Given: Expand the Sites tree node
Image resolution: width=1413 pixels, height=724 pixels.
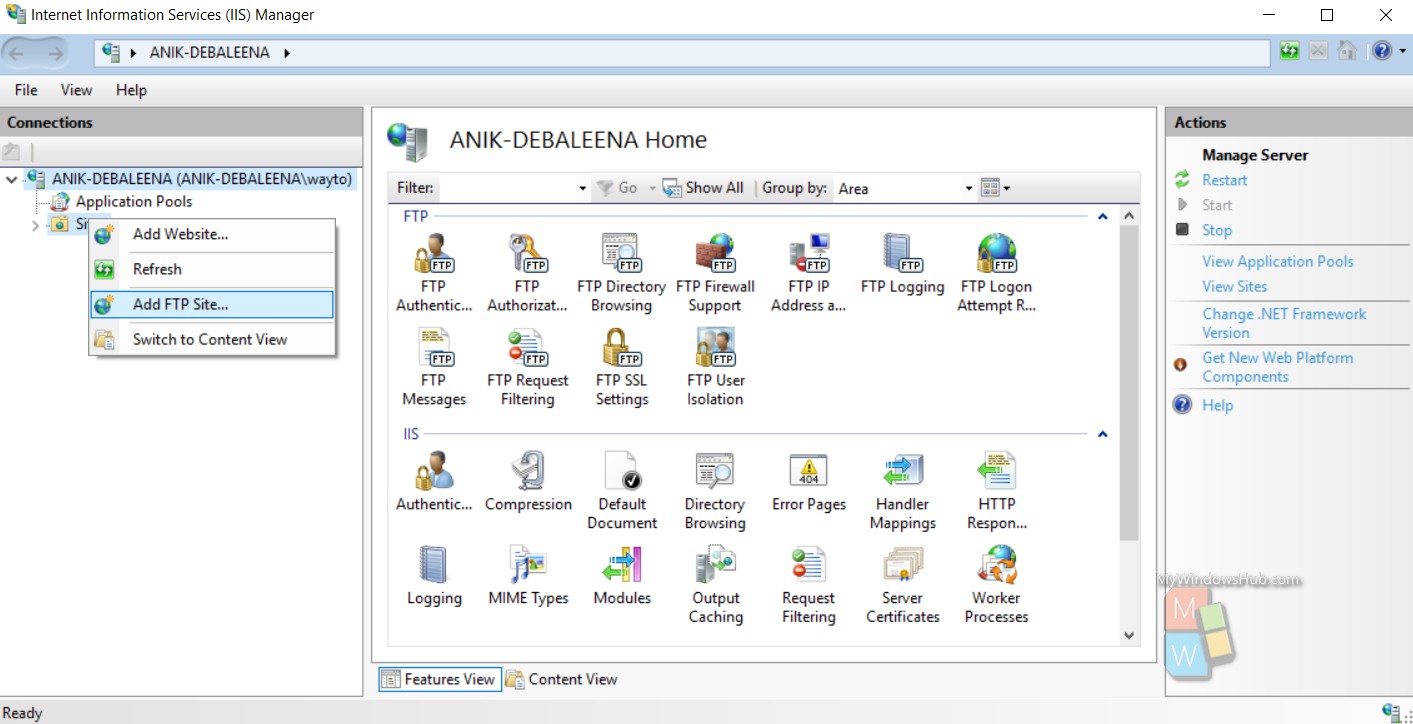Looking at the screenshot, I should (35, 225).
